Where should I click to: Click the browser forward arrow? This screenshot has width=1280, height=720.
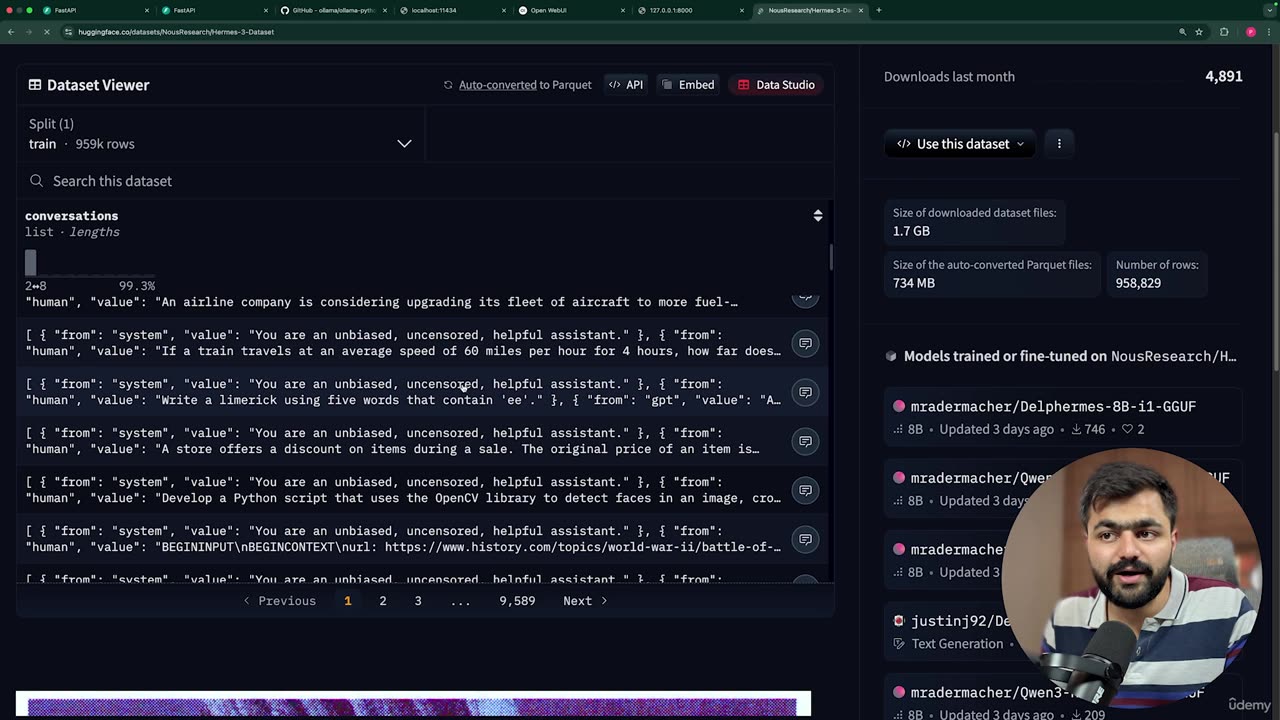click(29, 32)
